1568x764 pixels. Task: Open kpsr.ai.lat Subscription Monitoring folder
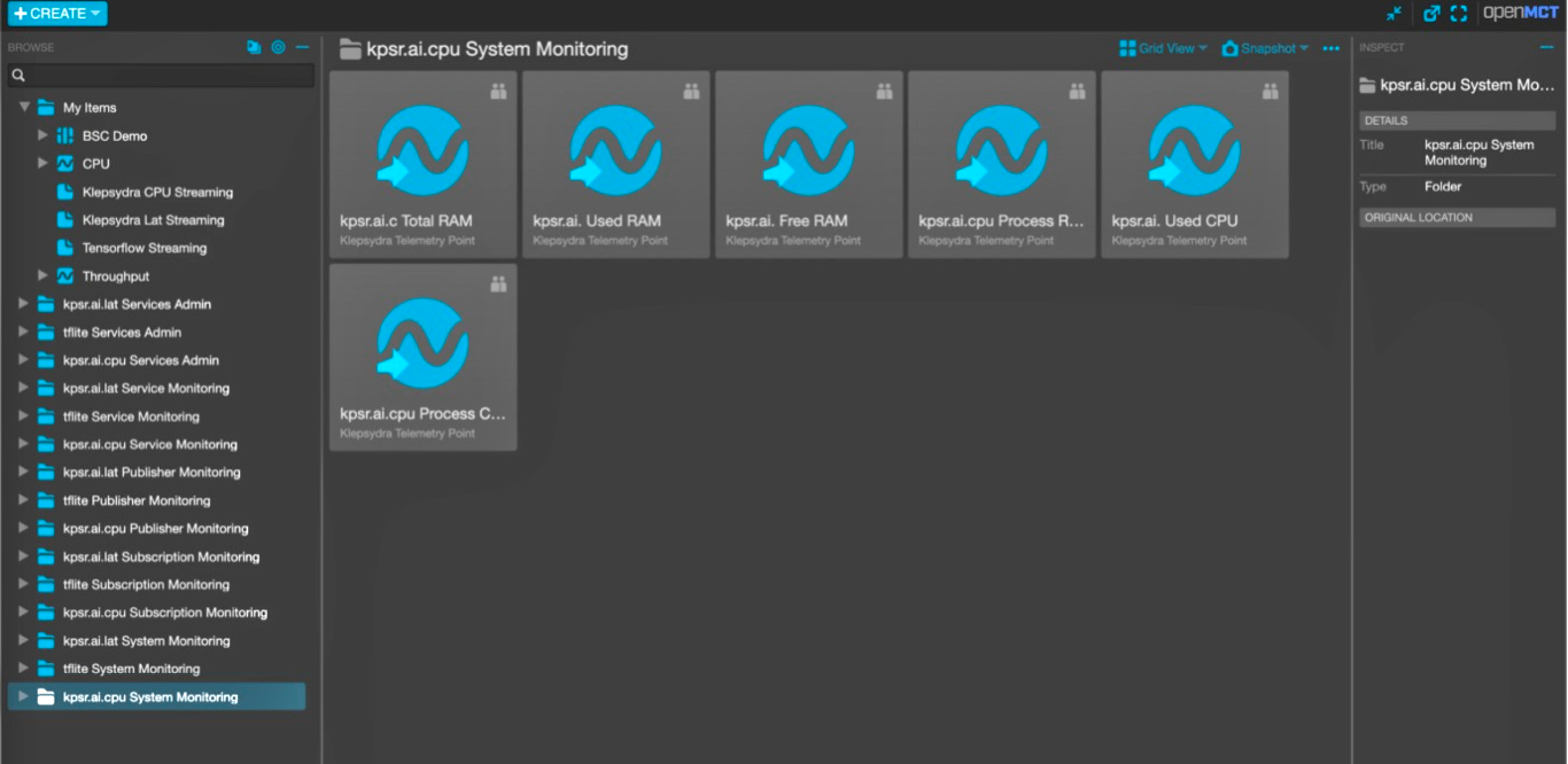161,557
